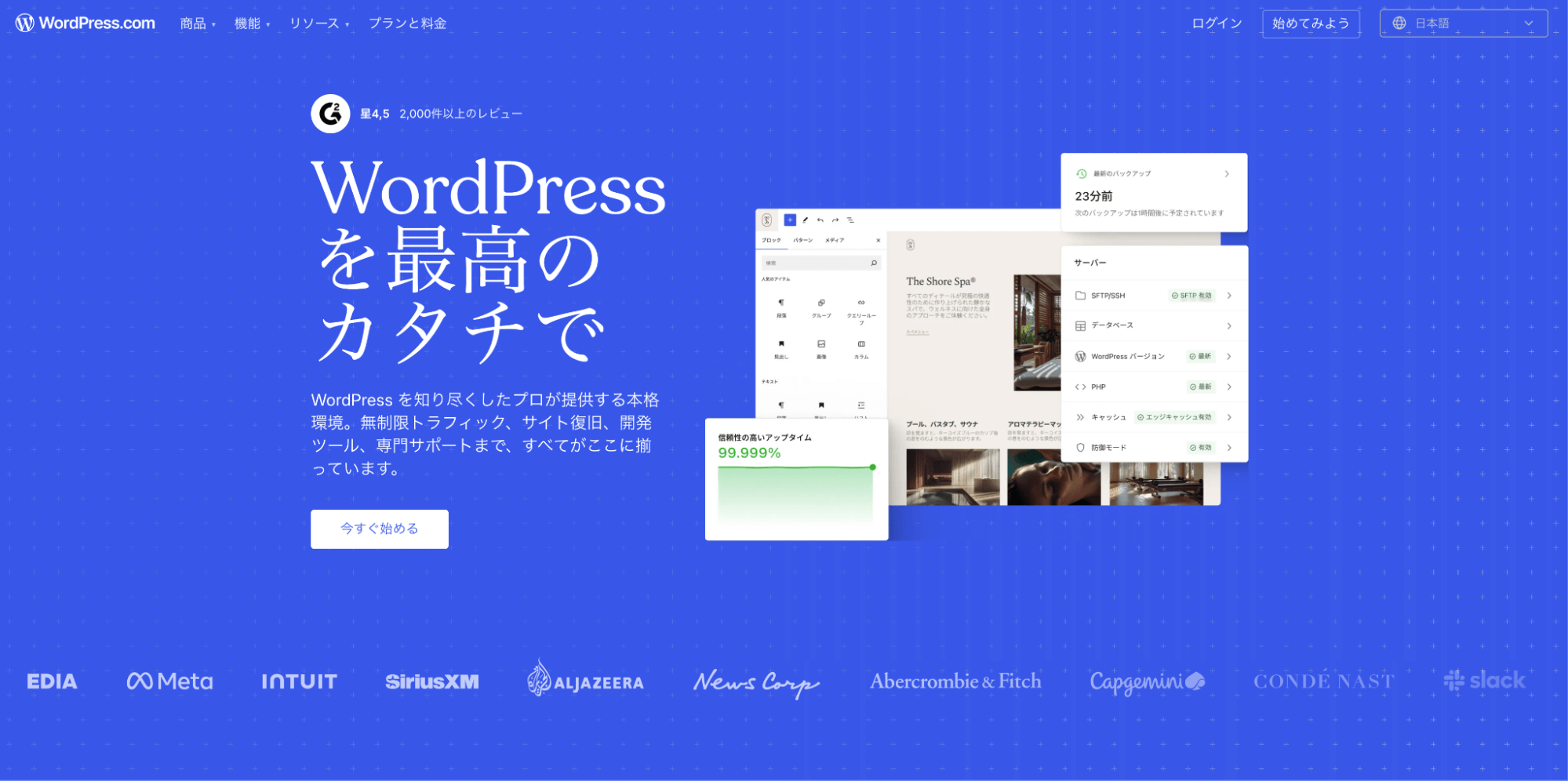Open the メディア tab
Screen dimensions: 1568x781
(835, 241)
